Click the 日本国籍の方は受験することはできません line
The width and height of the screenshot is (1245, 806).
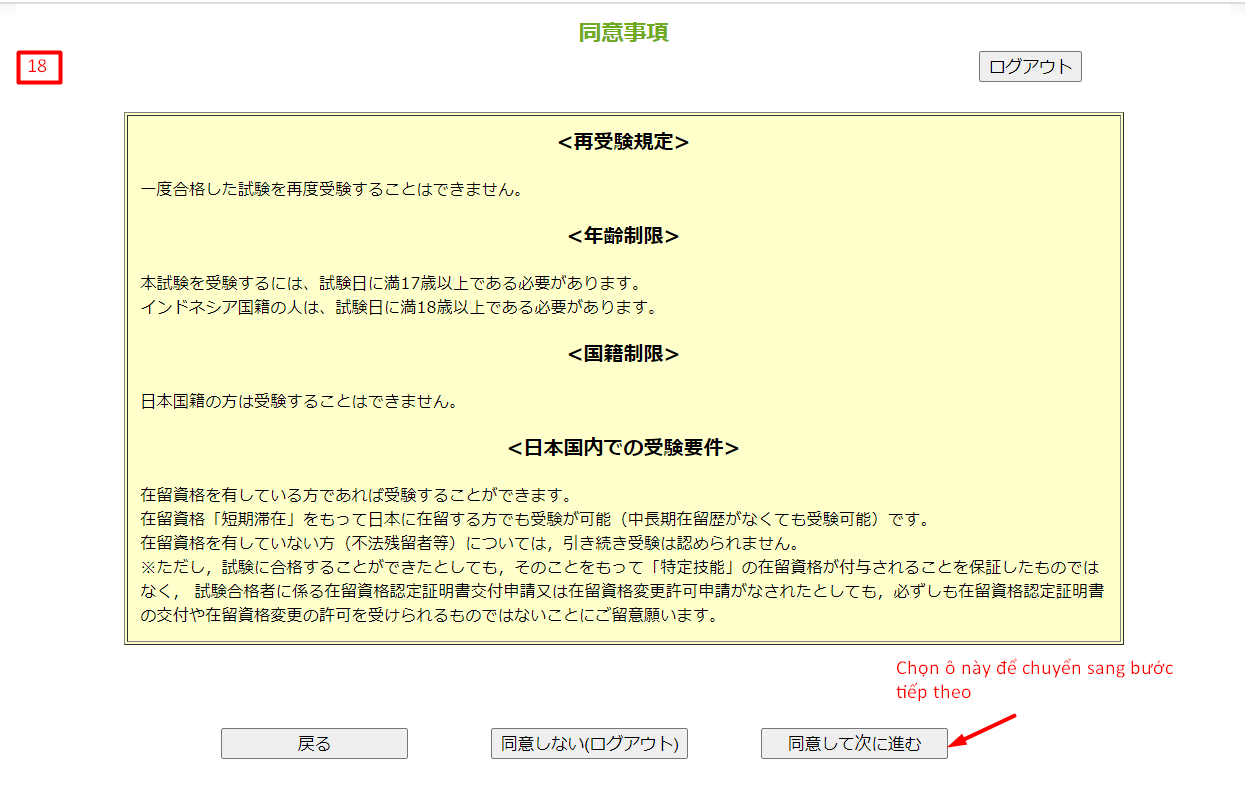(x=299, y=402)
